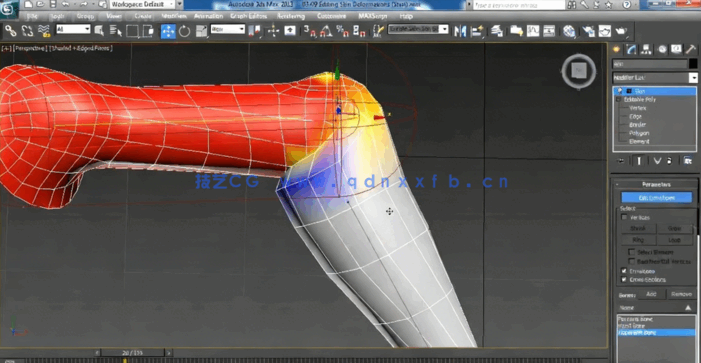Click Edit Named Selection Sets icon
This screenshot has height=363, width=701.
pos(378,30)
